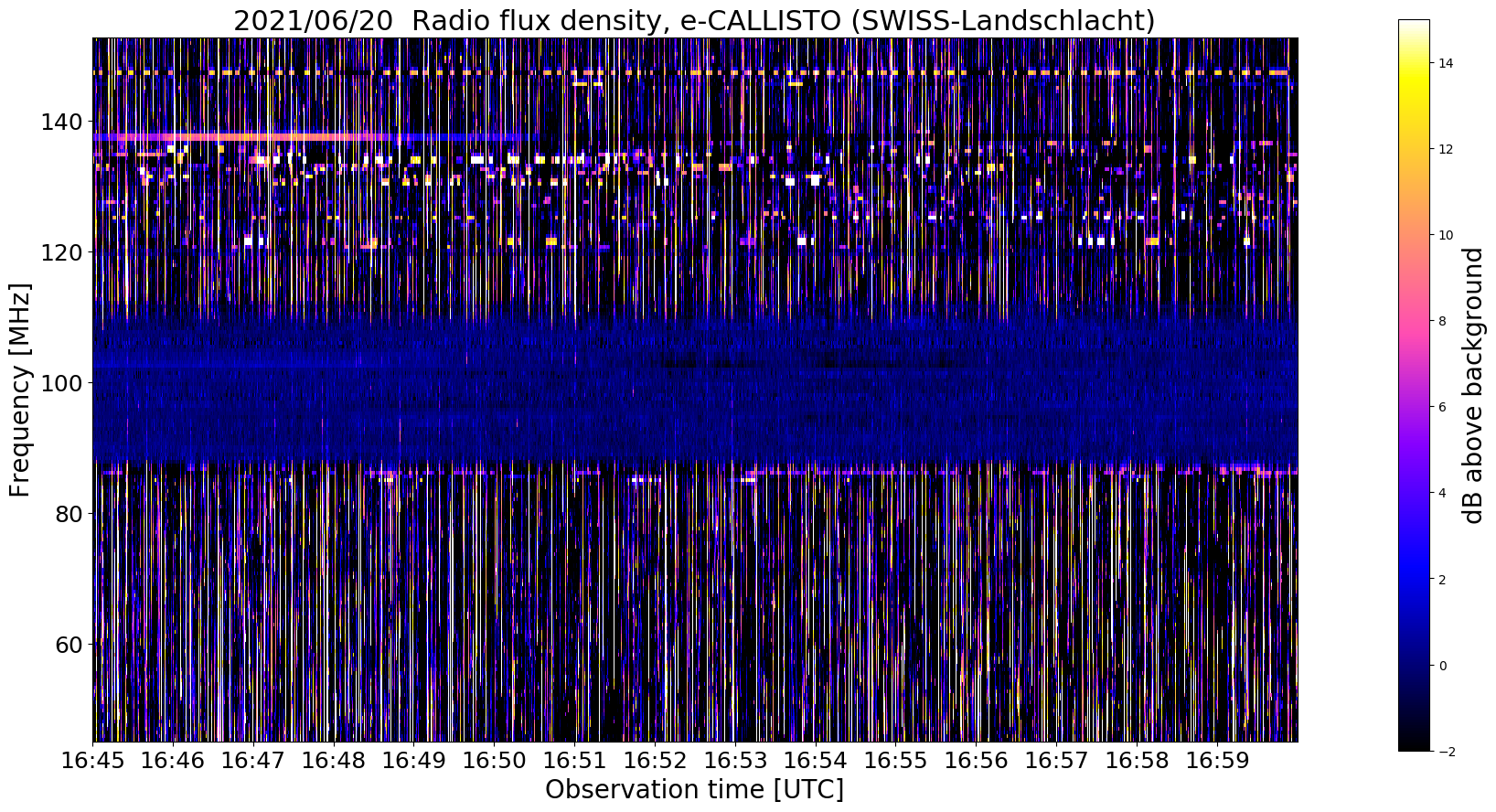Click the 16:49 time tick label

pos(414,761)
